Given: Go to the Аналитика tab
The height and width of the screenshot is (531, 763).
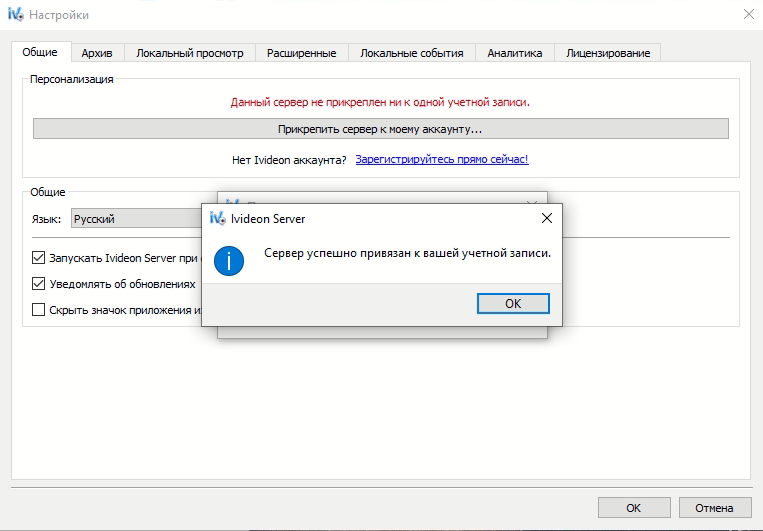Looking at the screenshot, I should point(515,53).
